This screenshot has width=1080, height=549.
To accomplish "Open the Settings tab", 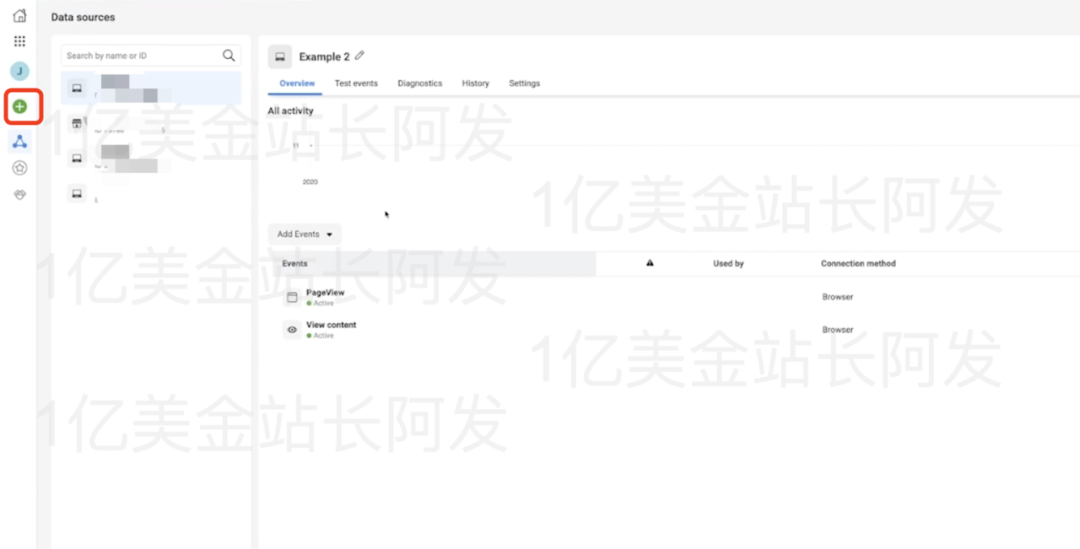I will tap(524, 83).
